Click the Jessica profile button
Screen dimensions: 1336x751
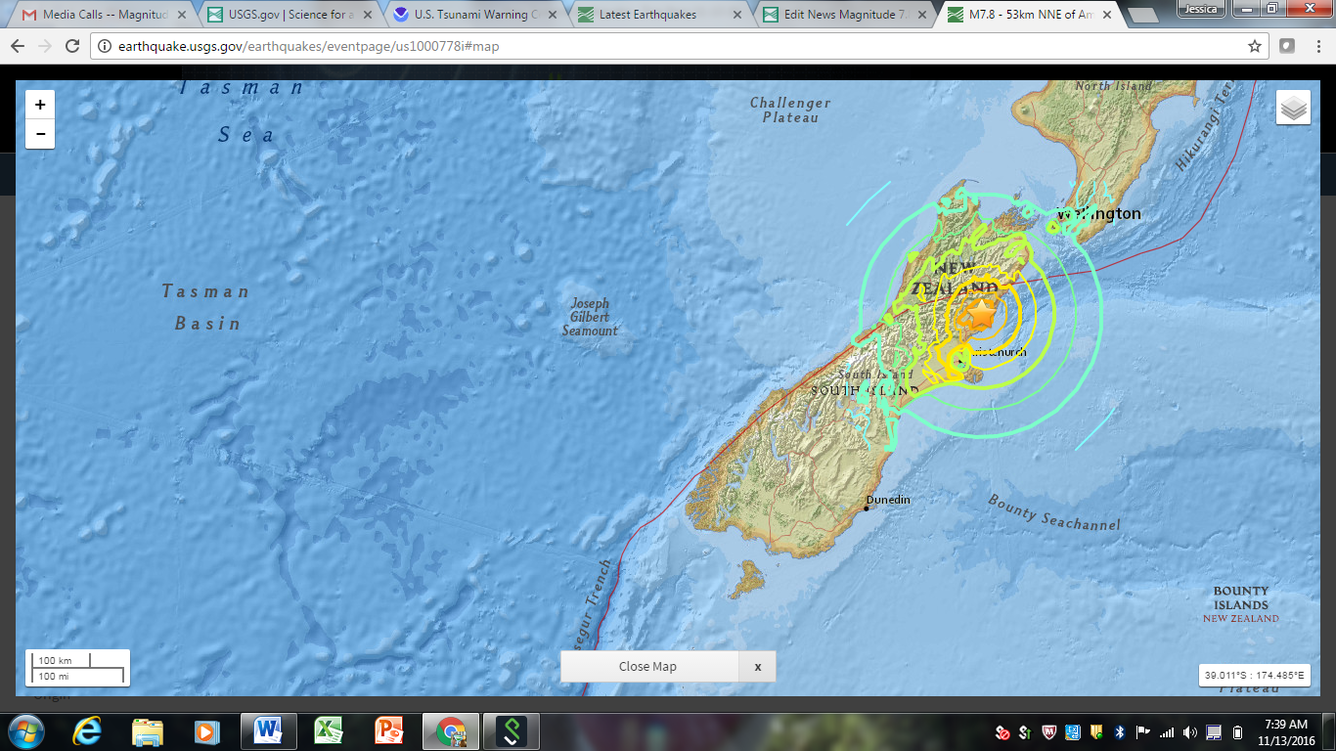[1201, 9]
